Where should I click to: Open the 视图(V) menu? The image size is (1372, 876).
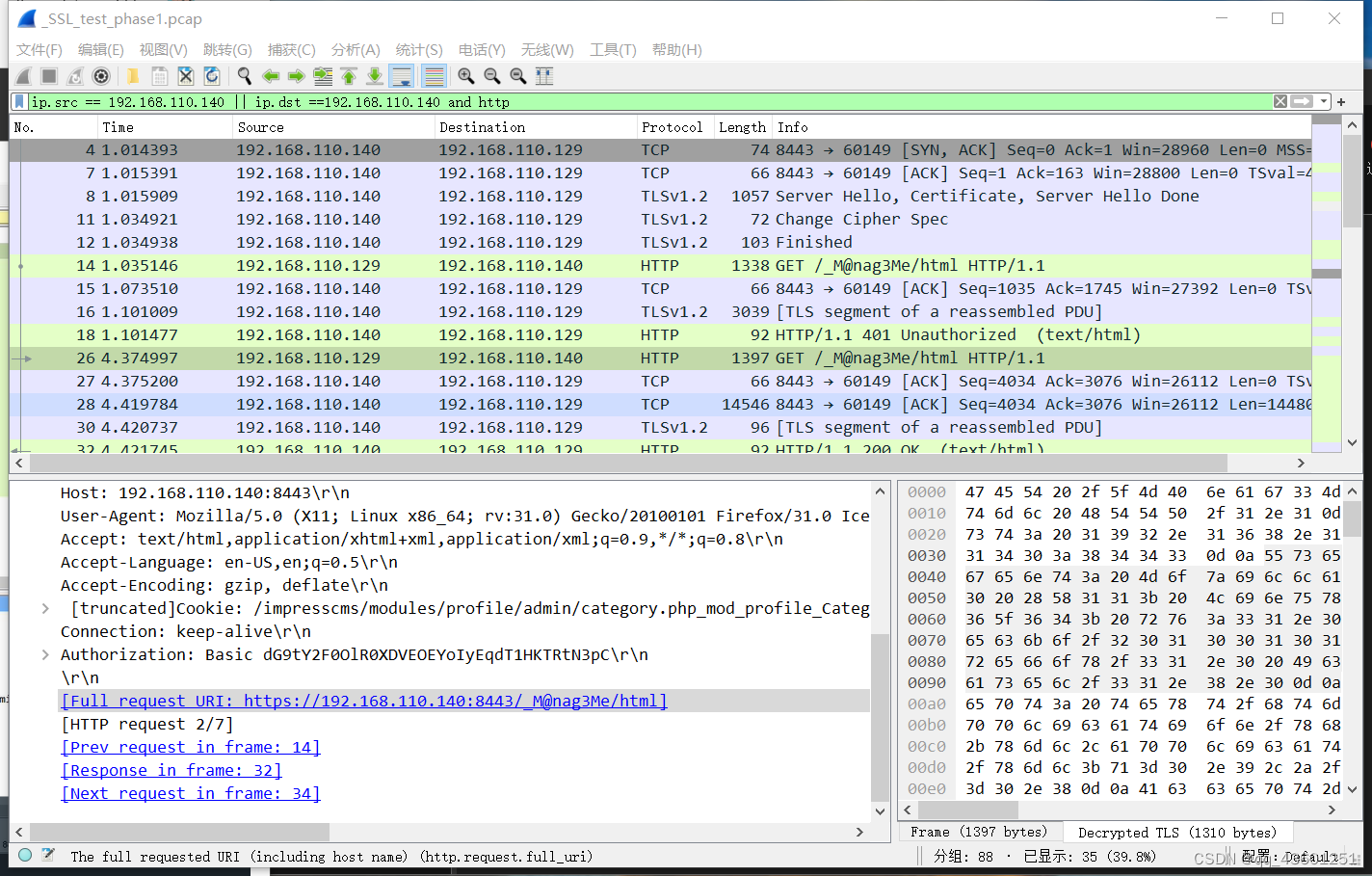coord(164,49)
